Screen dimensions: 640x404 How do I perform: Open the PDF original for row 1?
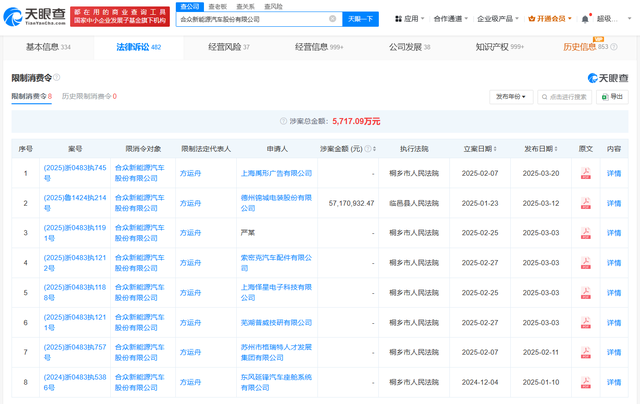[x=586, y=173]
